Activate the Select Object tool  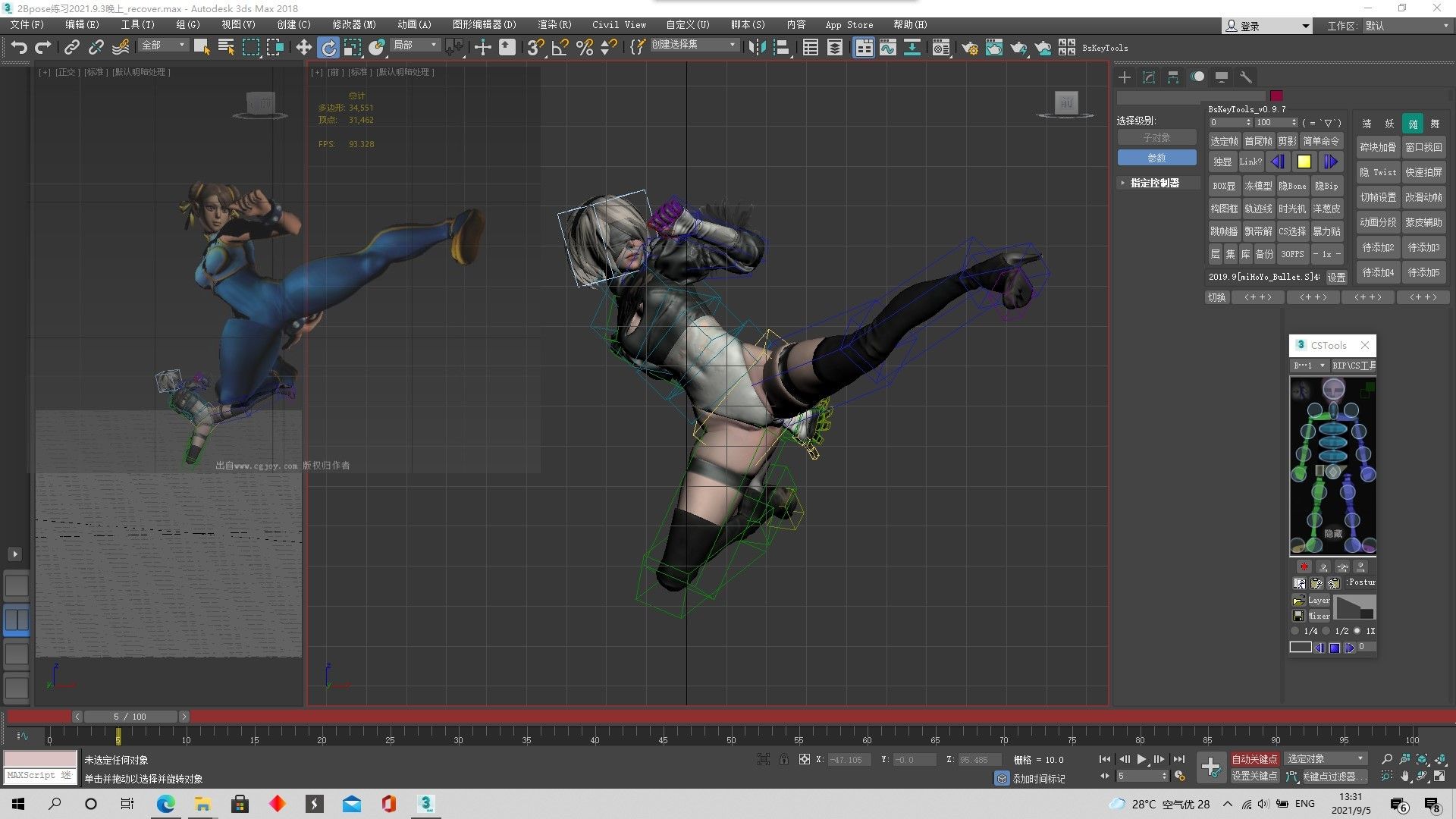click(x=201, y=47)
